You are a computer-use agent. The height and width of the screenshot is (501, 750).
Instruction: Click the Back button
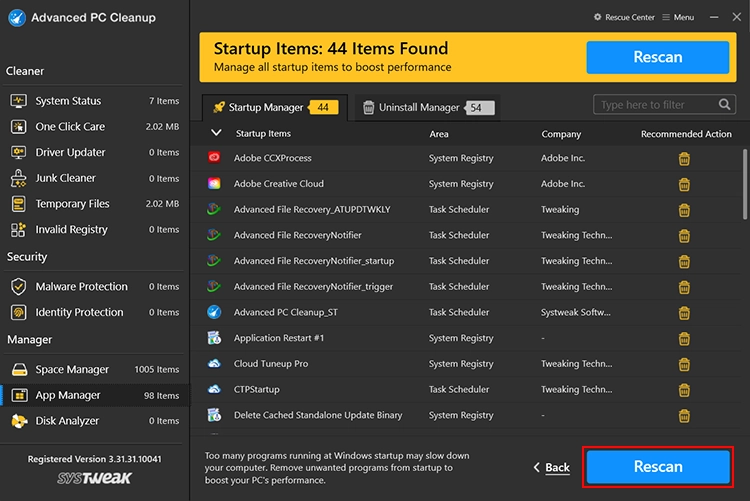[552, 467]
